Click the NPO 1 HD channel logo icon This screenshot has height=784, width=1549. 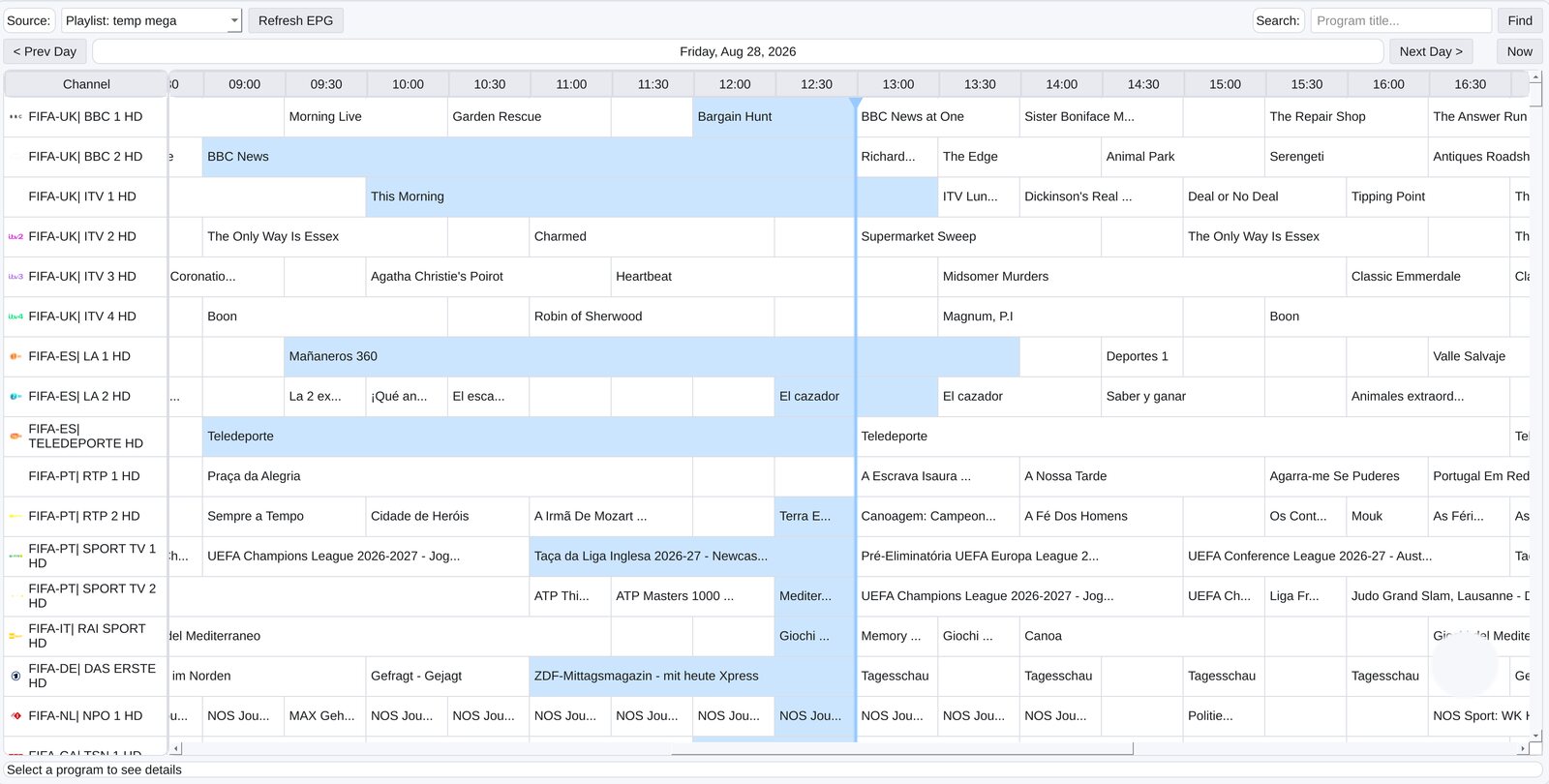(x=15, y=716)
